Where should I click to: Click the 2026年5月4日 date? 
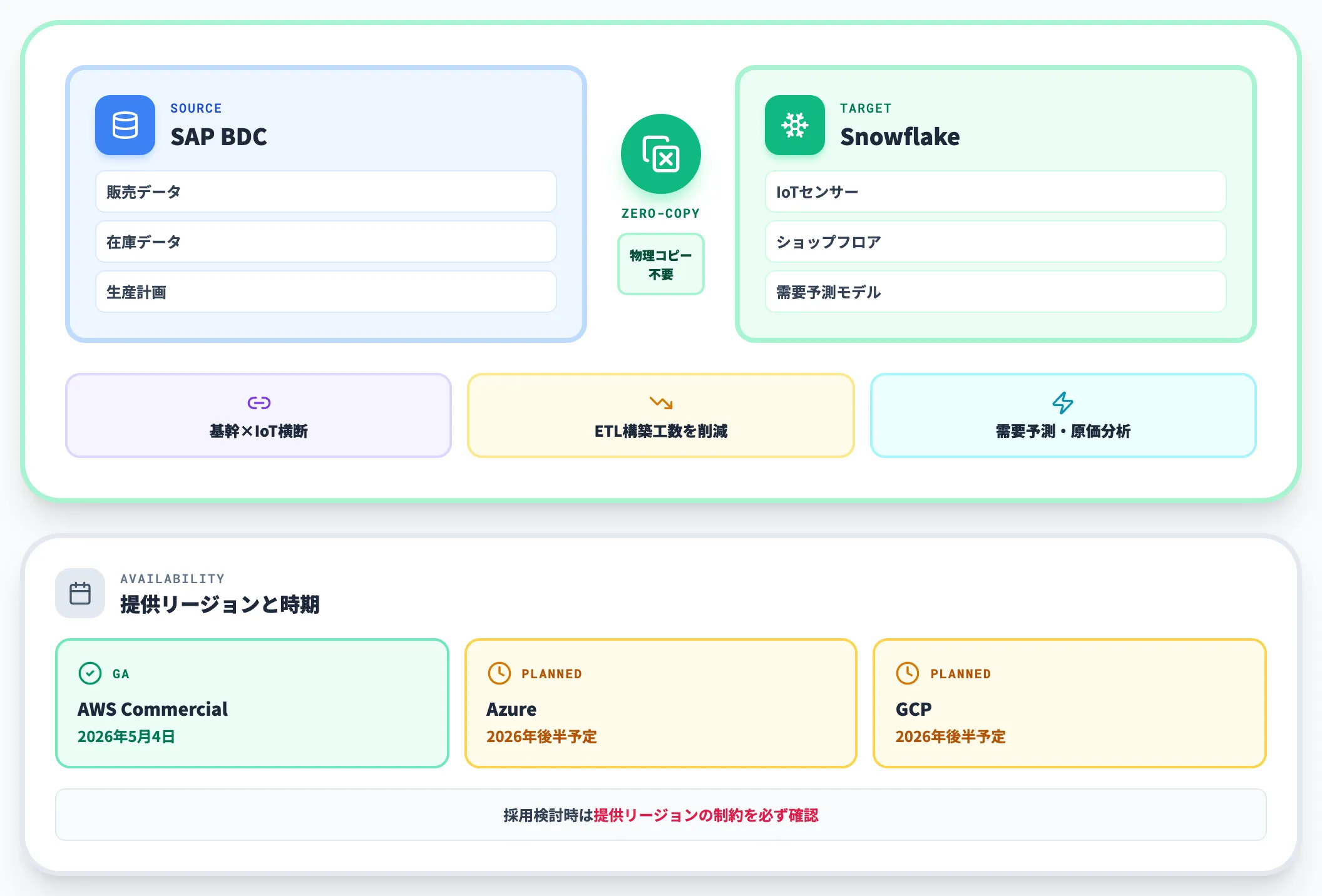click(x=126, y=736)
